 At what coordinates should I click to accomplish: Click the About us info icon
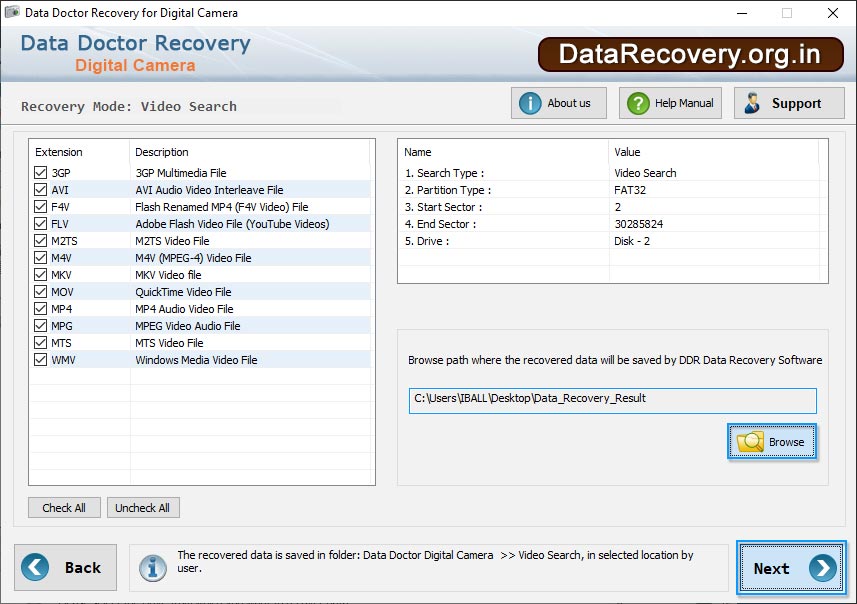[530, 103]
